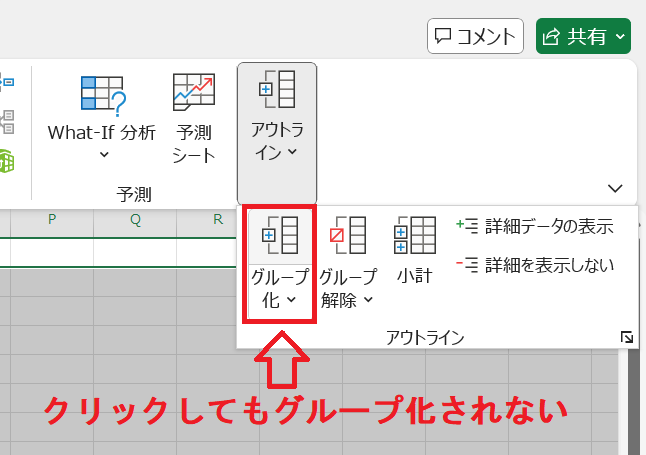646x455 pixels.
Task: Open the グループ解除 dropdown arrow
Action: pyautogui.click(x=368, y=299)
